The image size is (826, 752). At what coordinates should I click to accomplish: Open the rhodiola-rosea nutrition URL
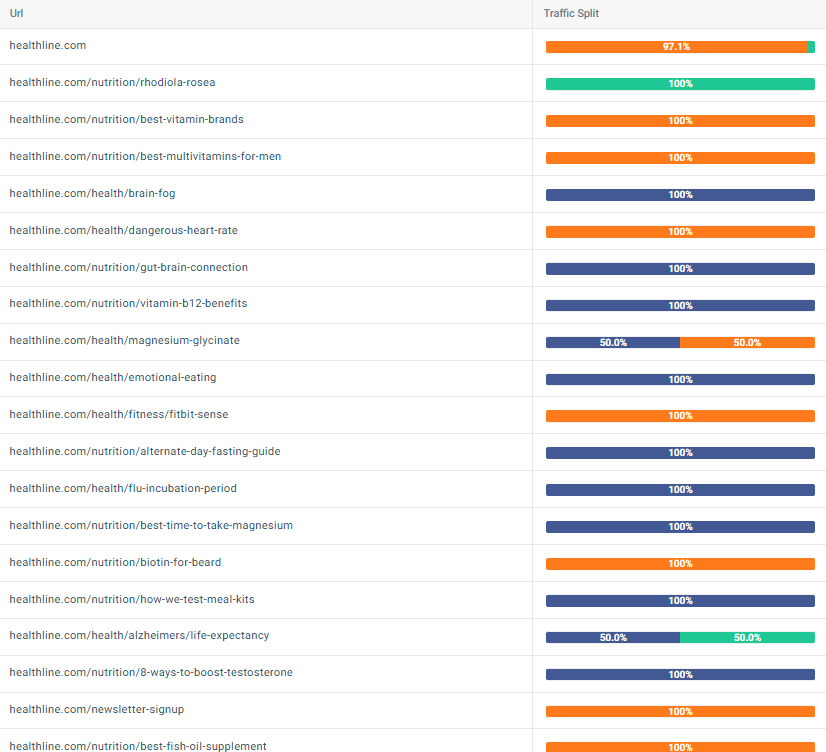click(x=112, y=82)
